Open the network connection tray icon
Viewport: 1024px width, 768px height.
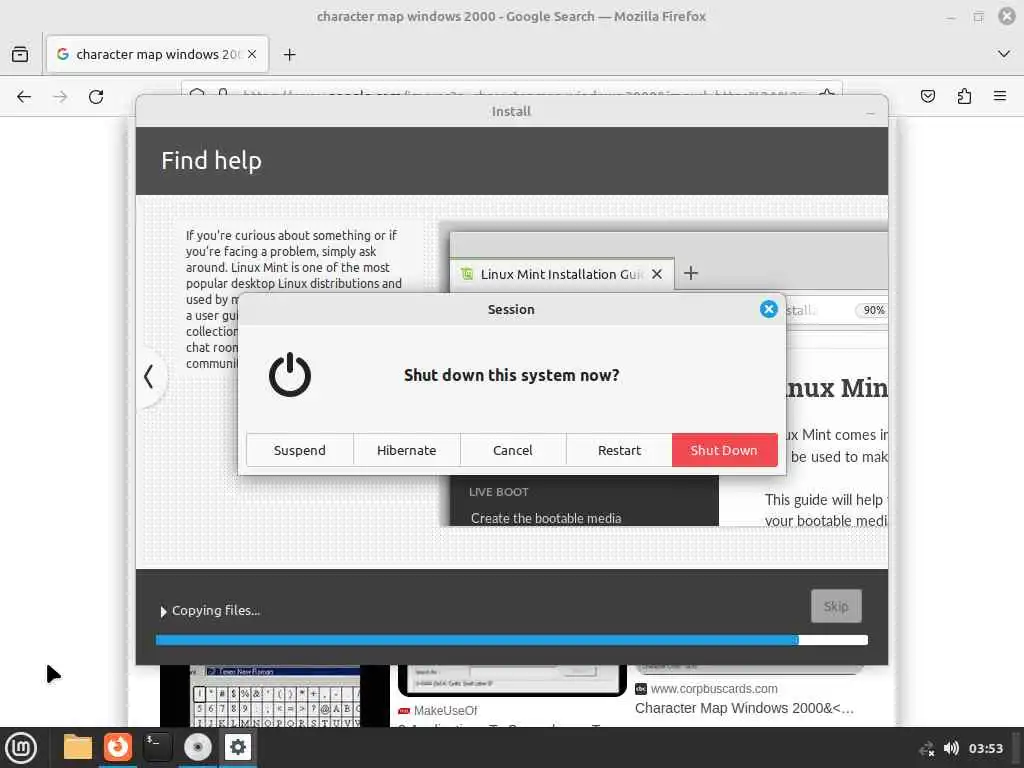(927, 748)
